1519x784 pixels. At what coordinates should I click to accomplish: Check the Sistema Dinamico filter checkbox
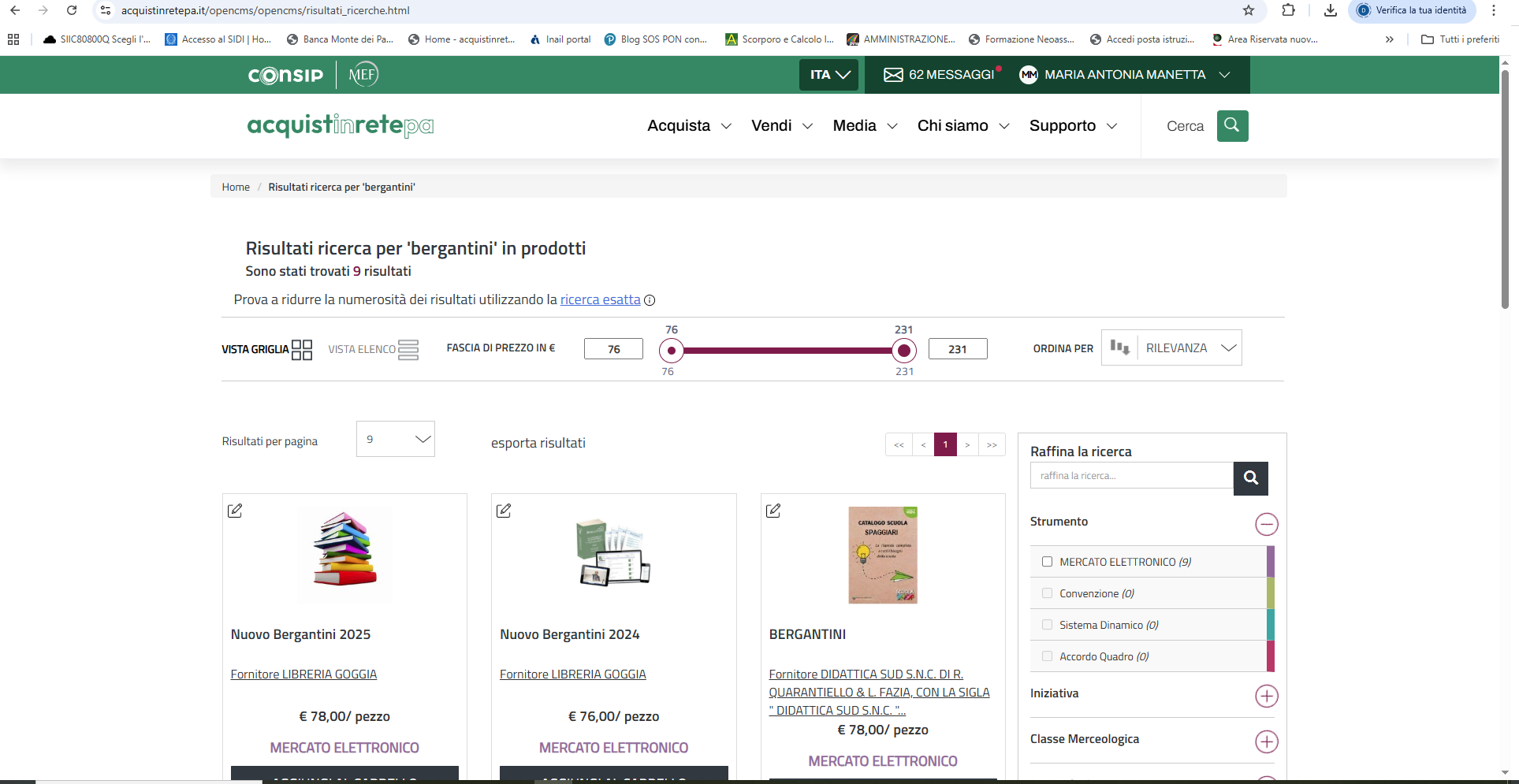pyautogui.click(x=1047, y=625)
